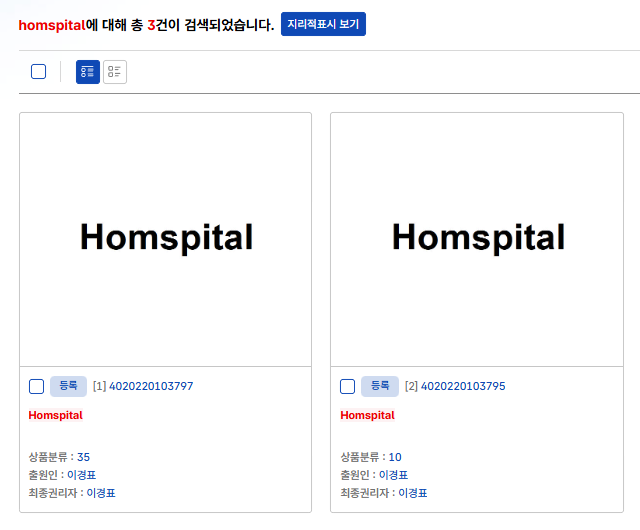The image size is (640, 530).
Task: Switch to the detailed card view icon
Action: 88,72
